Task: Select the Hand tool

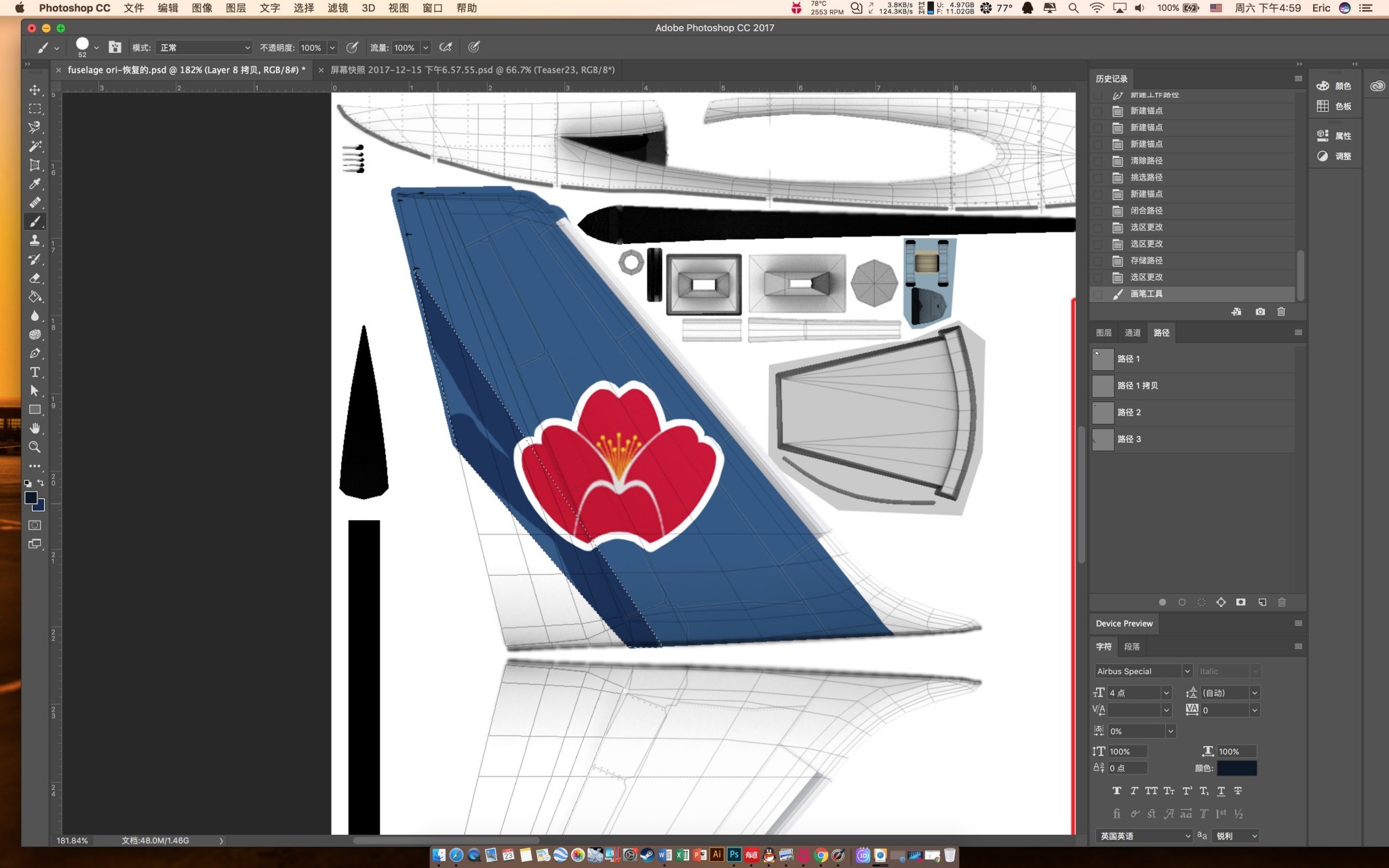Action: [x=35, y=428]
